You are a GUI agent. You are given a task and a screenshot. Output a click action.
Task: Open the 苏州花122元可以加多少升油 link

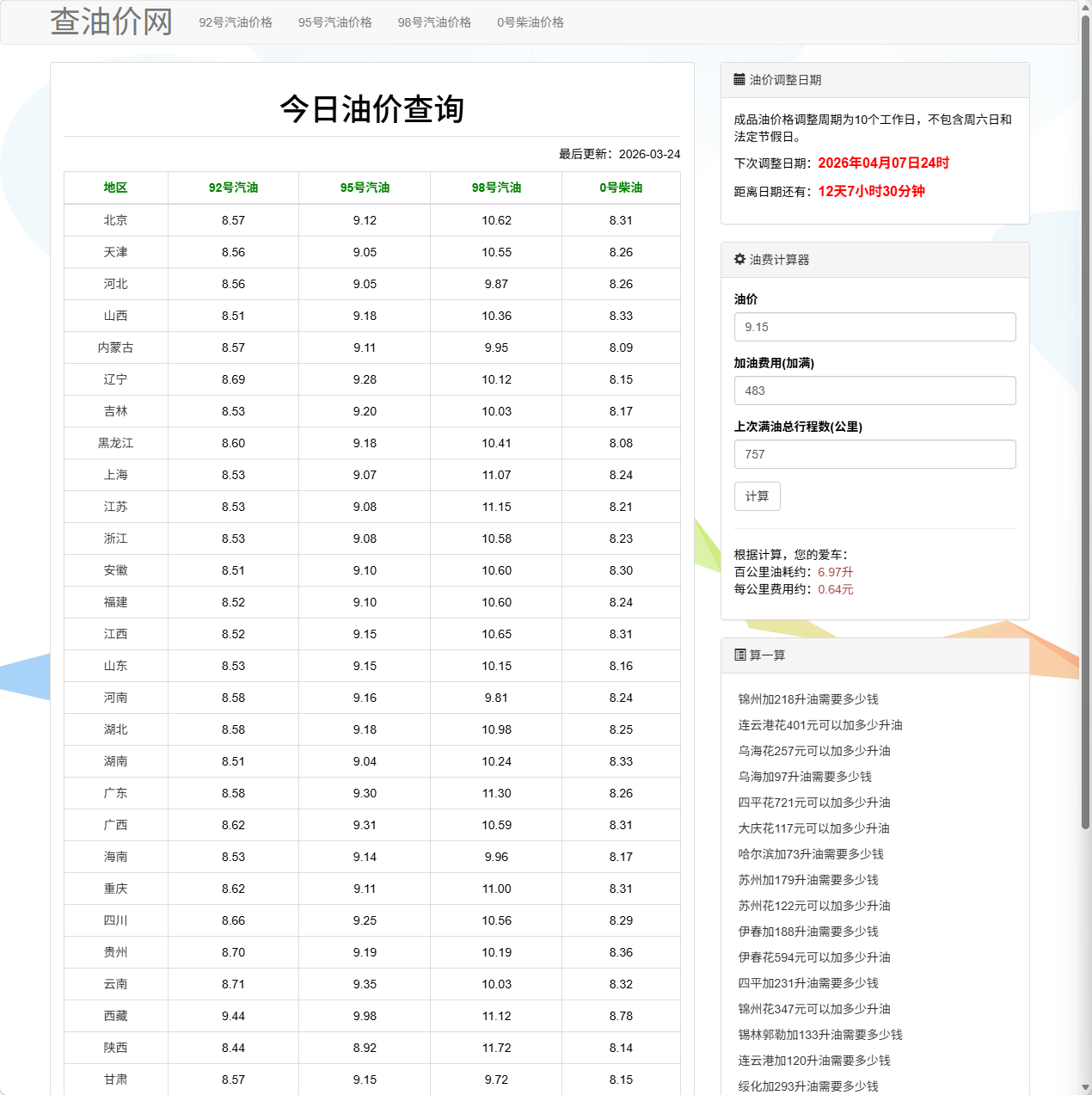813,906
